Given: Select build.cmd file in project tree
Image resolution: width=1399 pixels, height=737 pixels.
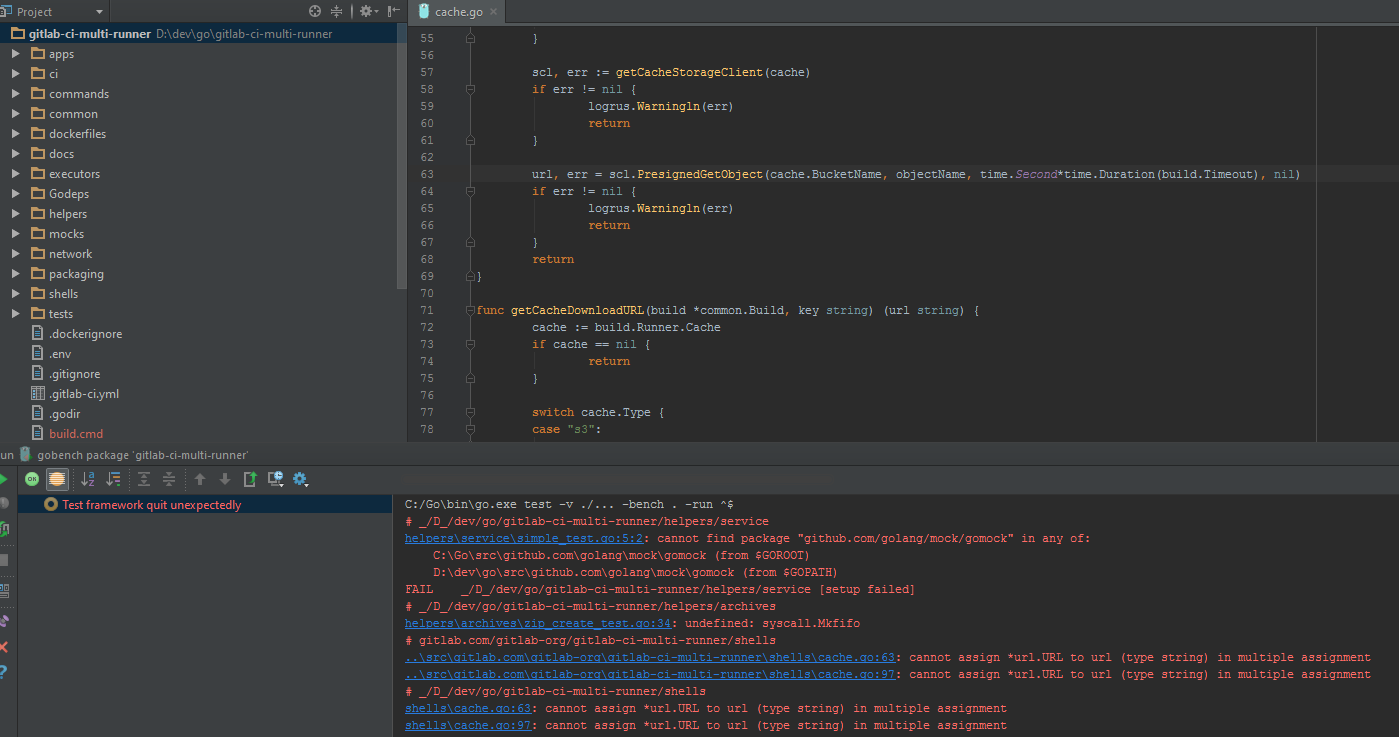Looking at the screenshot, I should 76,434.
